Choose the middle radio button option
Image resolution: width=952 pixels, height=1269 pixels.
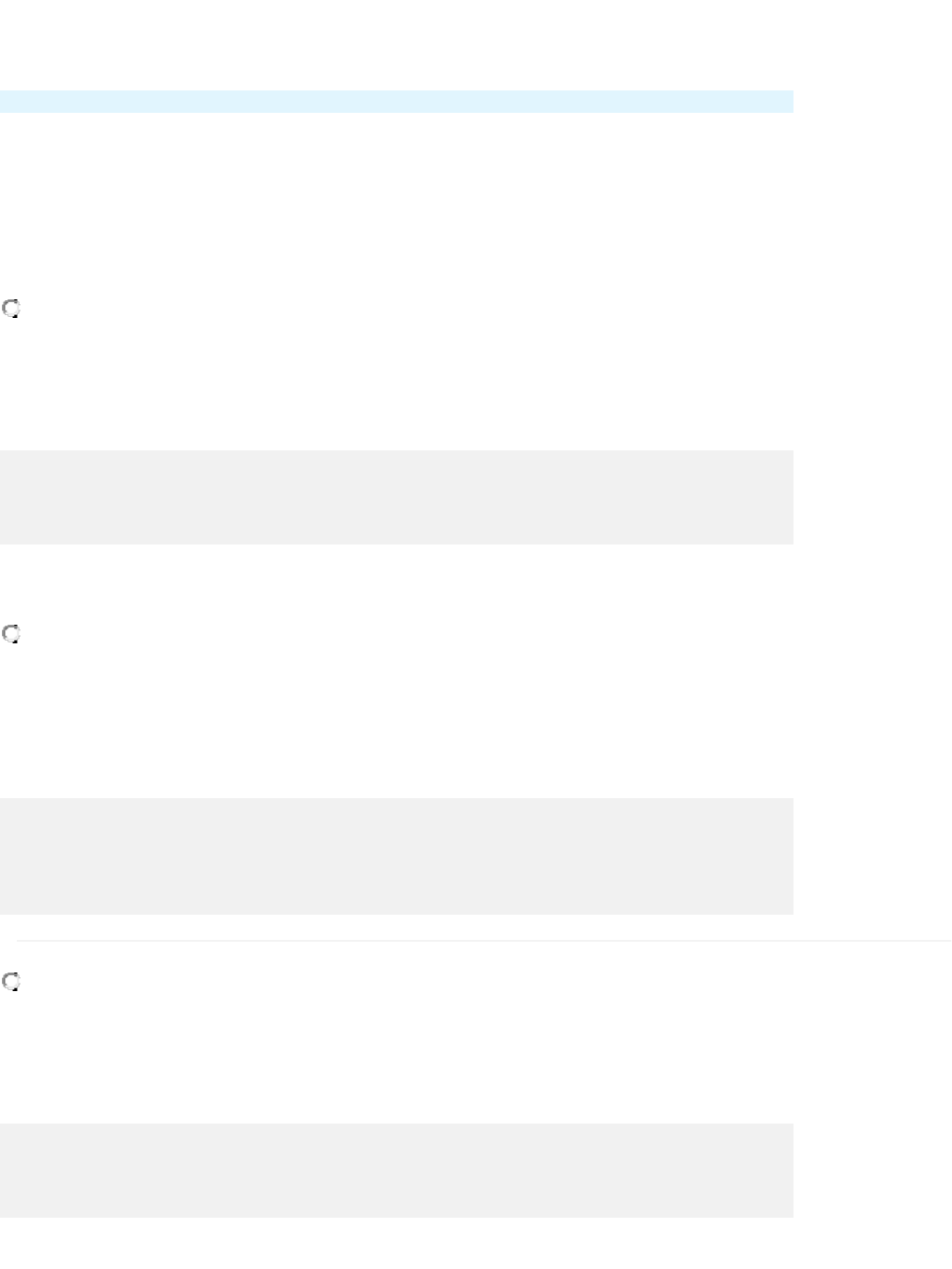(x=11, y=635)
